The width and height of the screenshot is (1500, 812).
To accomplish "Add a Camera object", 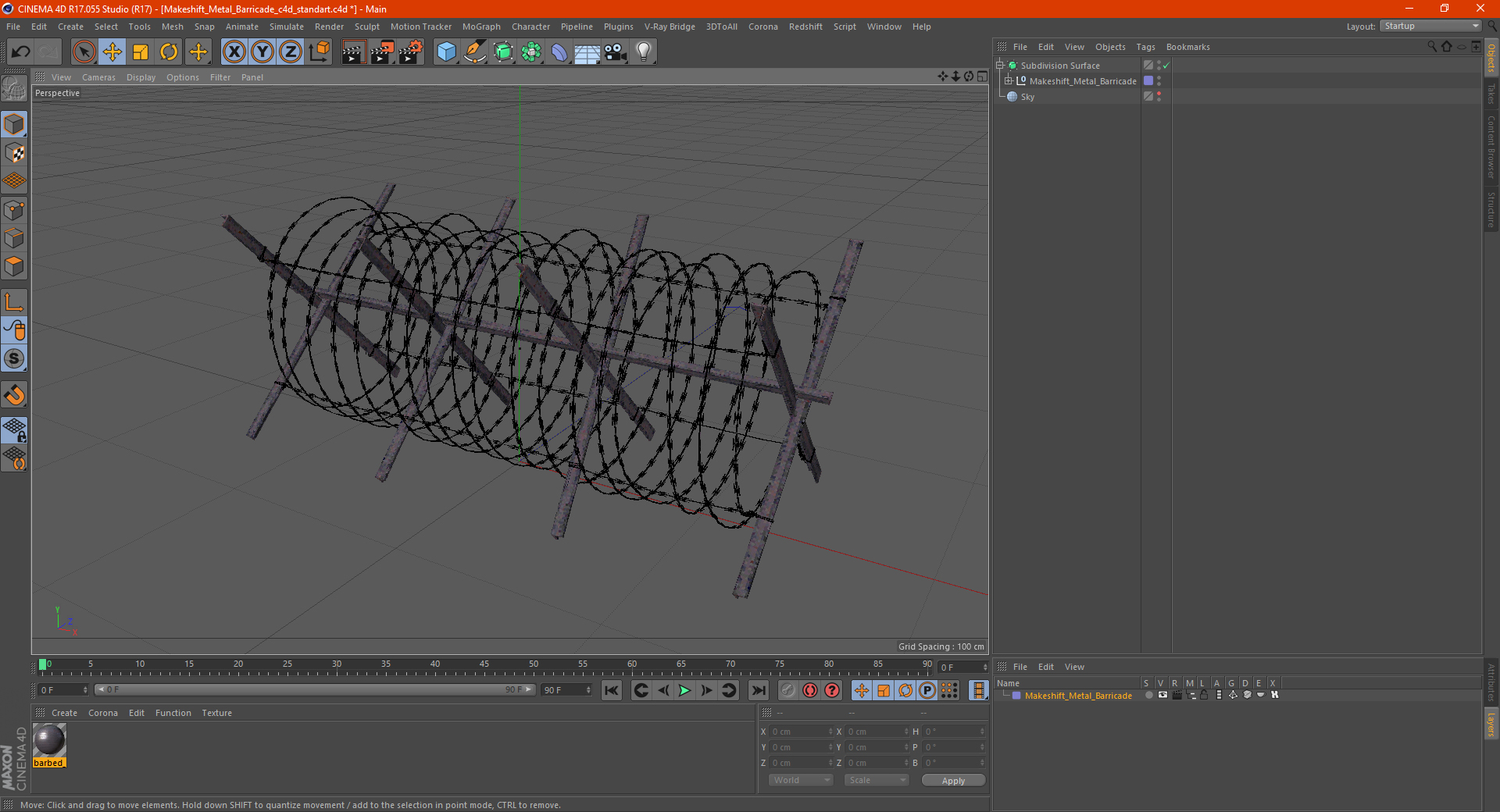I will [x=616, y=52].
